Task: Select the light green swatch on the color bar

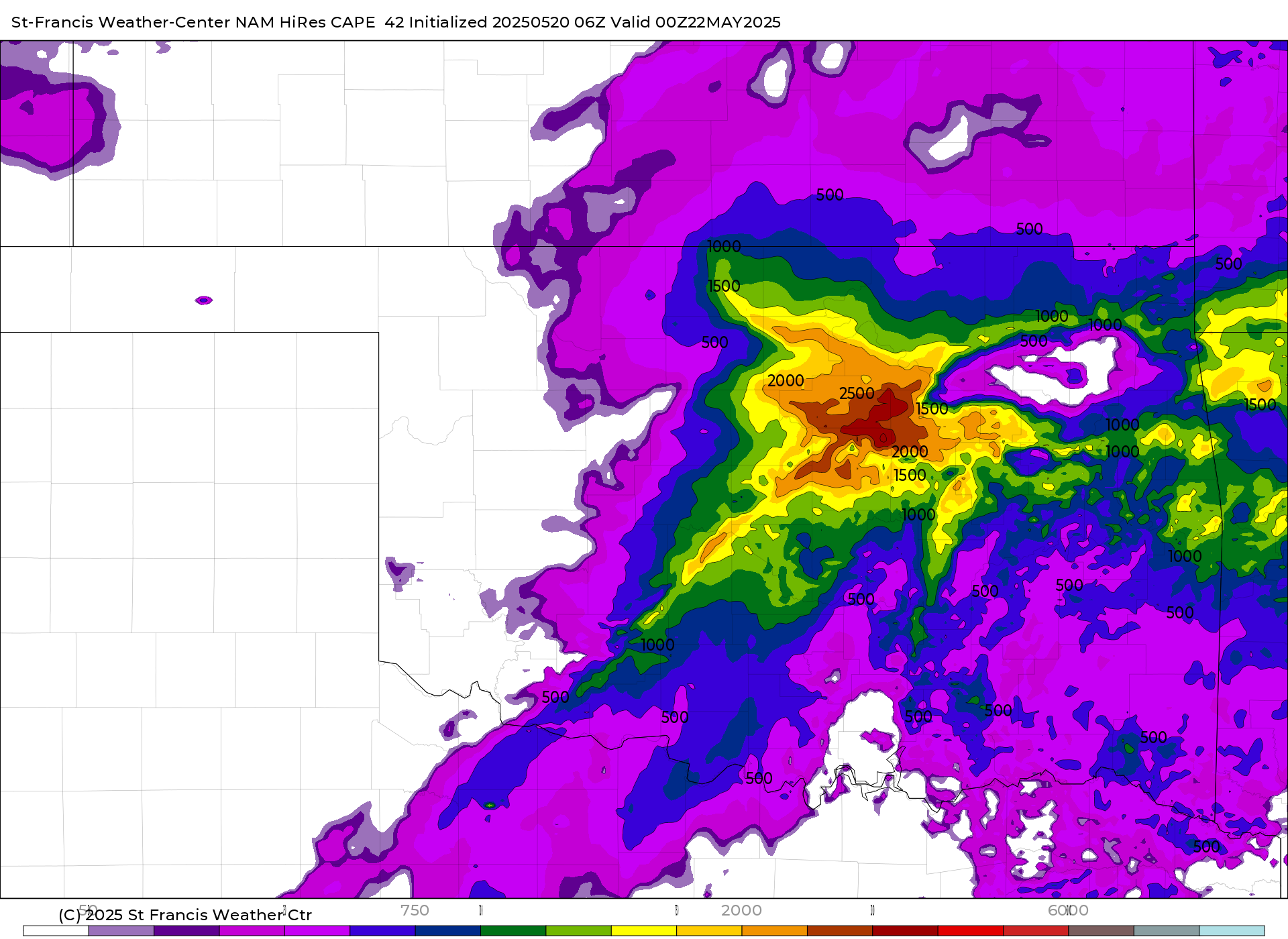Action: pyautogui.click(x=579, y=931)
